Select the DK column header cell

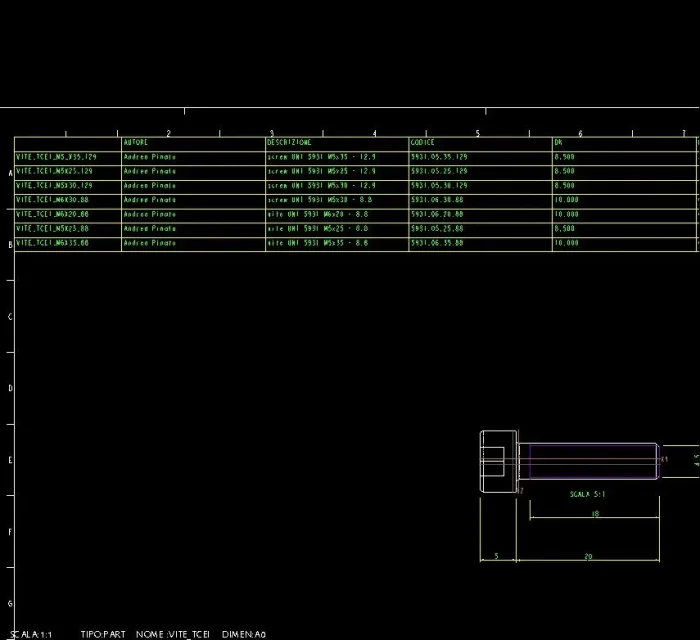pos(624,144)
